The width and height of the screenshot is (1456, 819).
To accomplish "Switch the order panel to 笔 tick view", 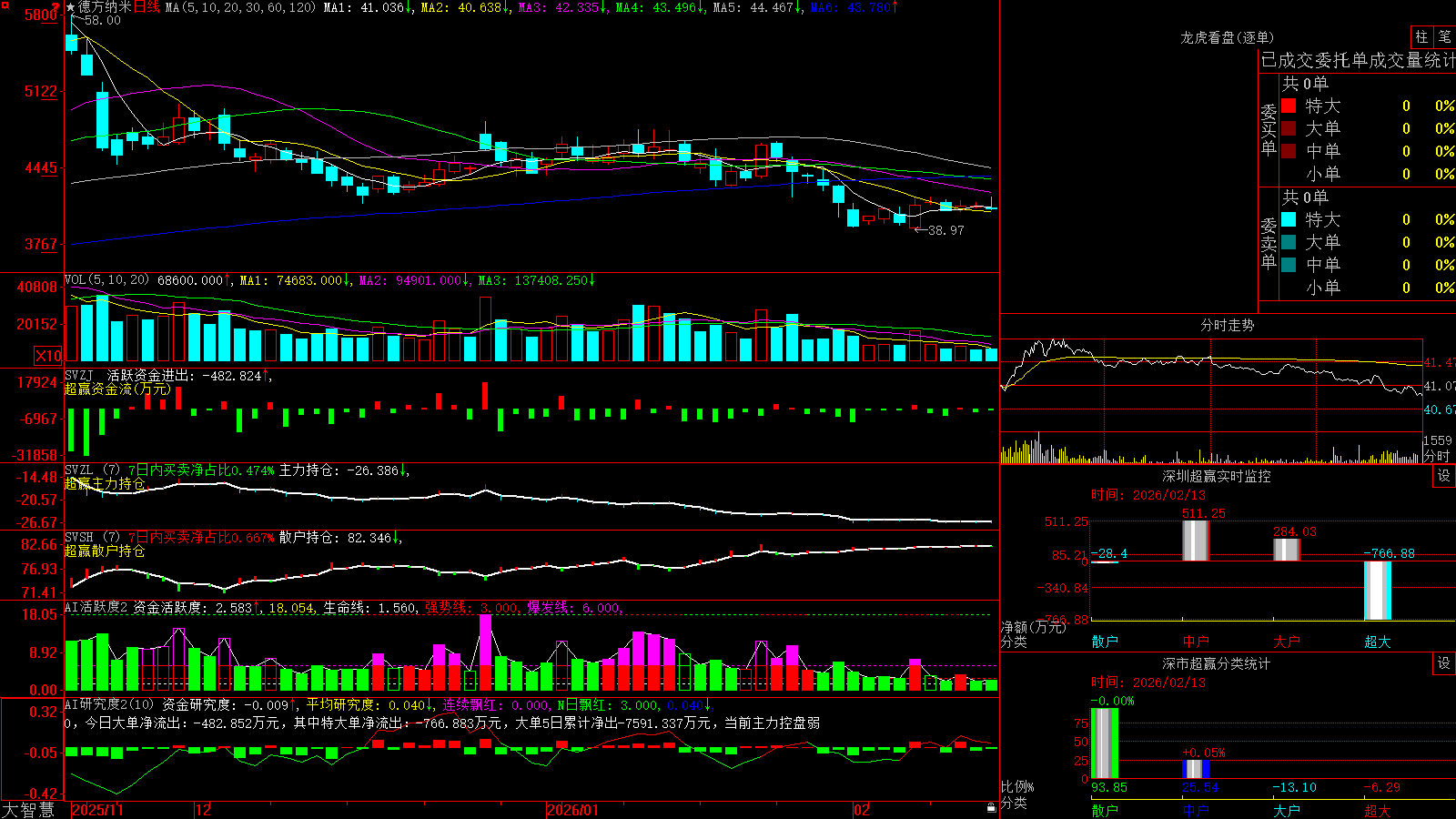I will tap(1445, 37).
